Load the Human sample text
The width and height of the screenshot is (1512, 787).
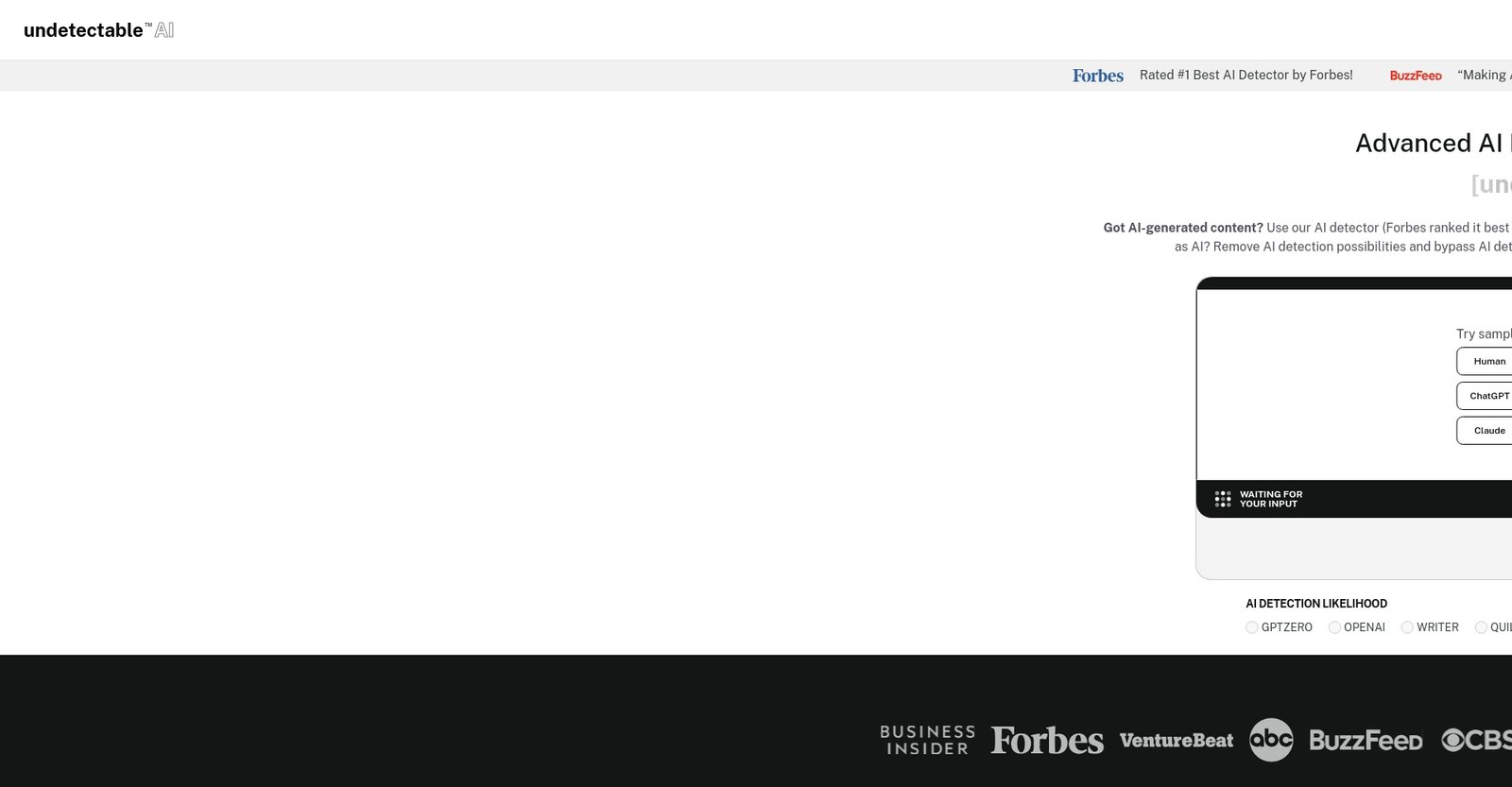[x=1488, y=361]
